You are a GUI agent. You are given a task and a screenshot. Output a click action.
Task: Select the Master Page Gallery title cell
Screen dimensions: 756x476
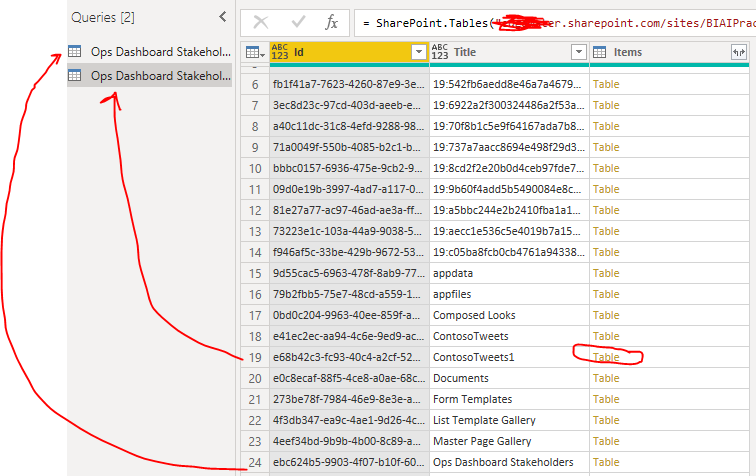(x=509, y=441)
